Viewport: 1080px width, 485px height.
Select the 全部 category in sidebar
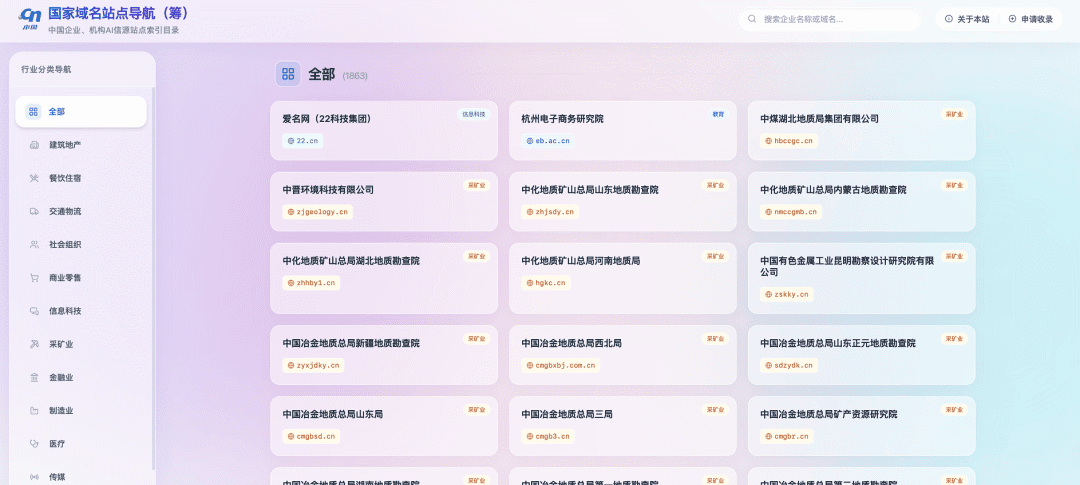tap(81, 112)
